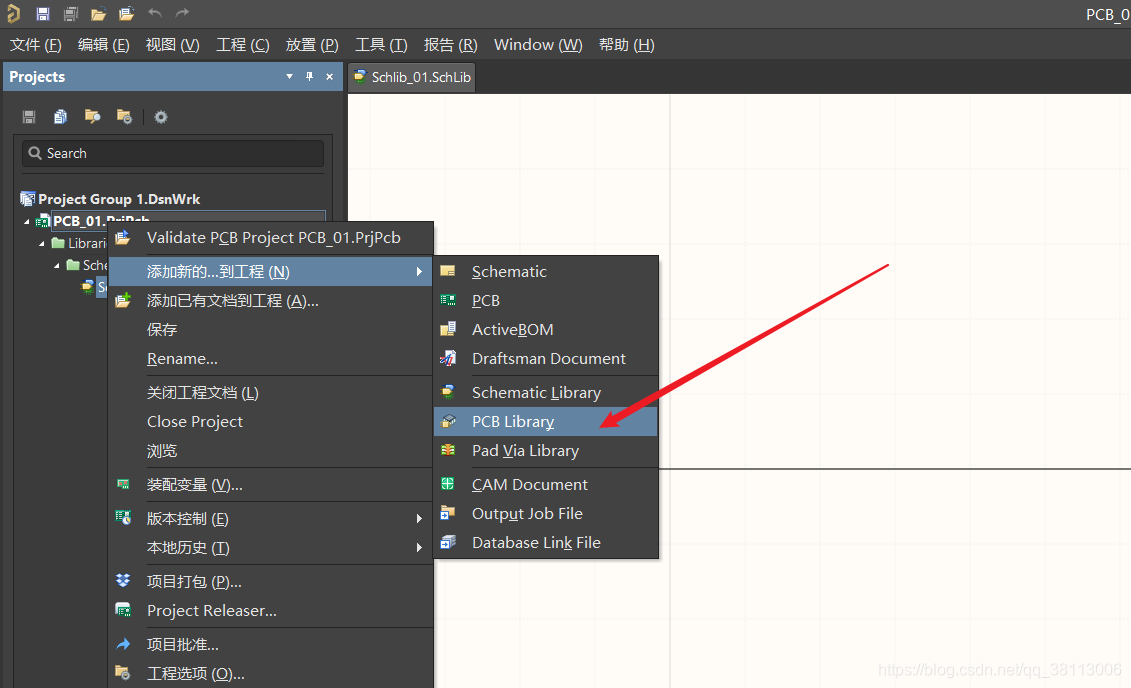
Task: Expand 本地历史 (T) submenu
Action: click(271, 547)
